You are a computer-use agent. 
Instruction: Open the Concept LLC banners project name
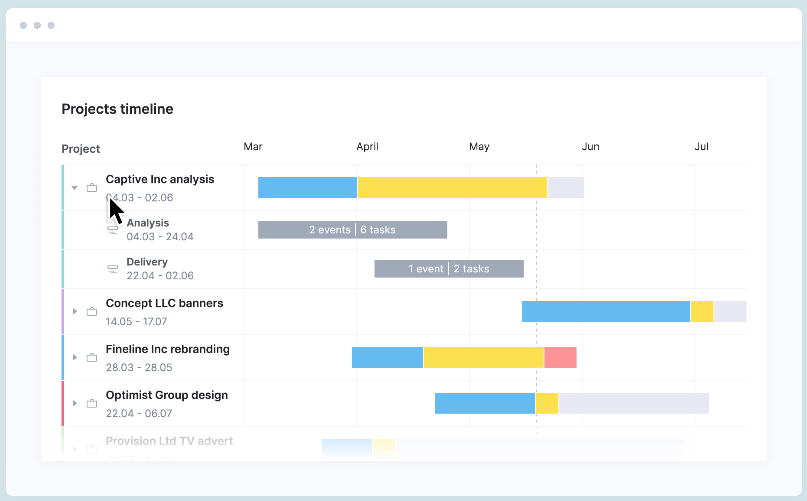tap(164, 303)
